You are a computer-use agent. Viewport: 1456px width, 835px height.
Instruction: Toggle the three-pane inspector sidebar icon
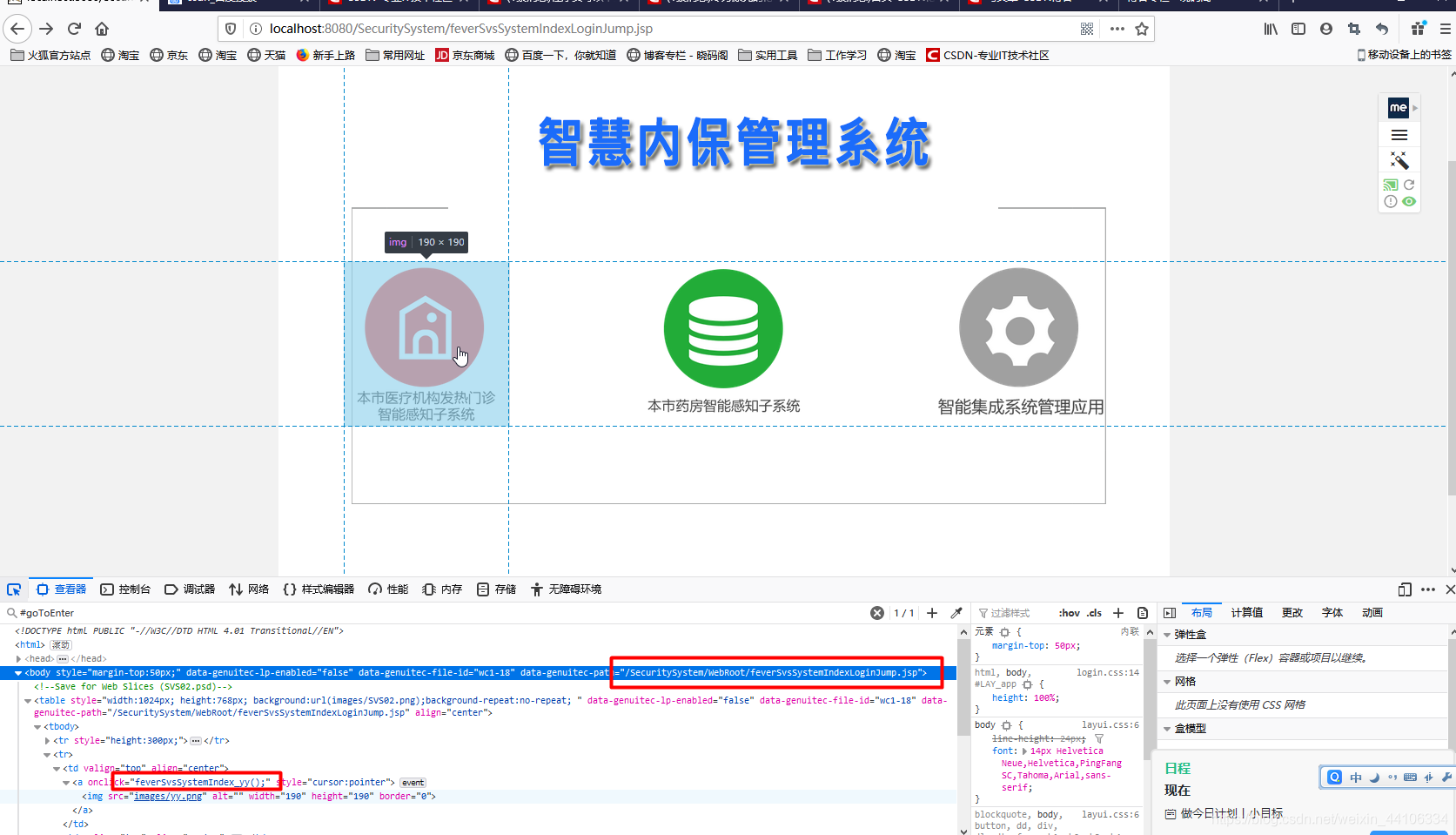coord(1170,613)
